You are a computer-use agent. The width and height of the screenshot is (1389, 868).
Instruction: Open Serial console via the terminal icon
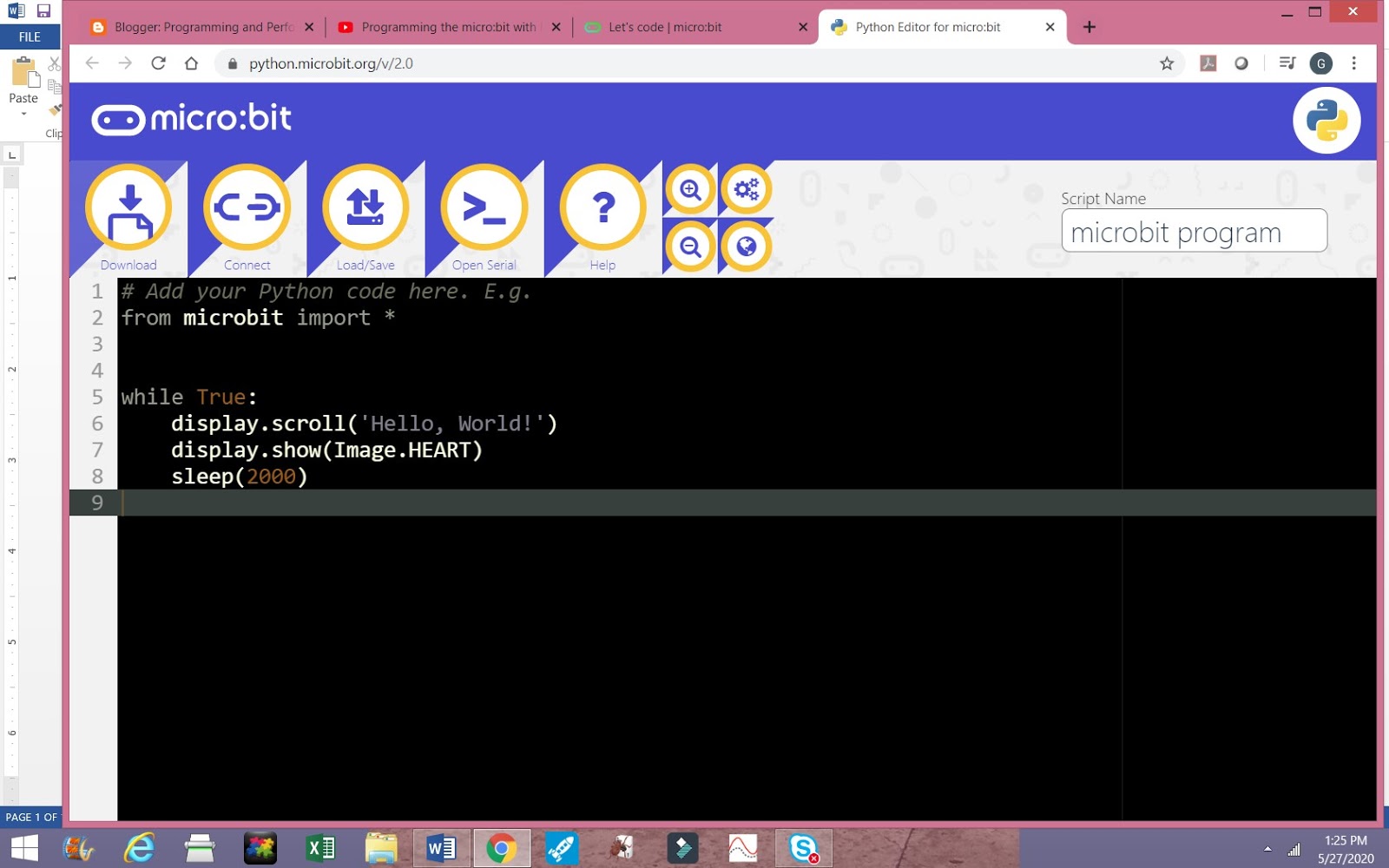(x=484, y=208)
